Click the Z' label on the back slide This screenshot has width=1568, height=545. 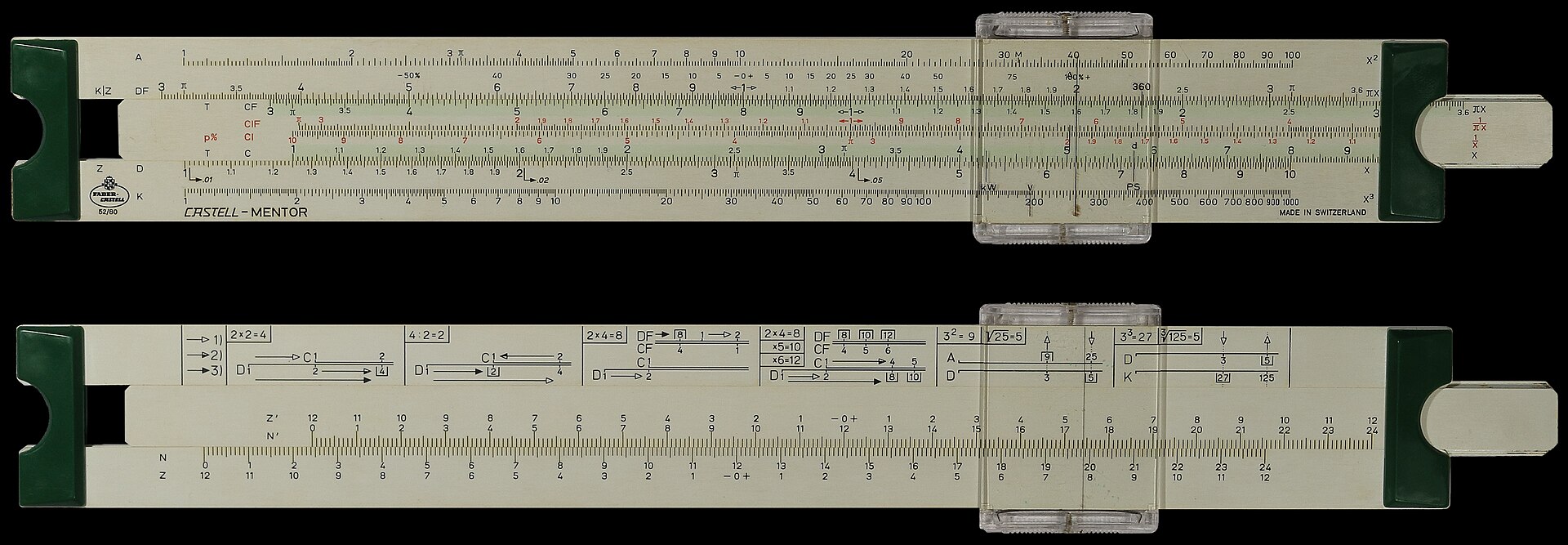click(273, 418)
